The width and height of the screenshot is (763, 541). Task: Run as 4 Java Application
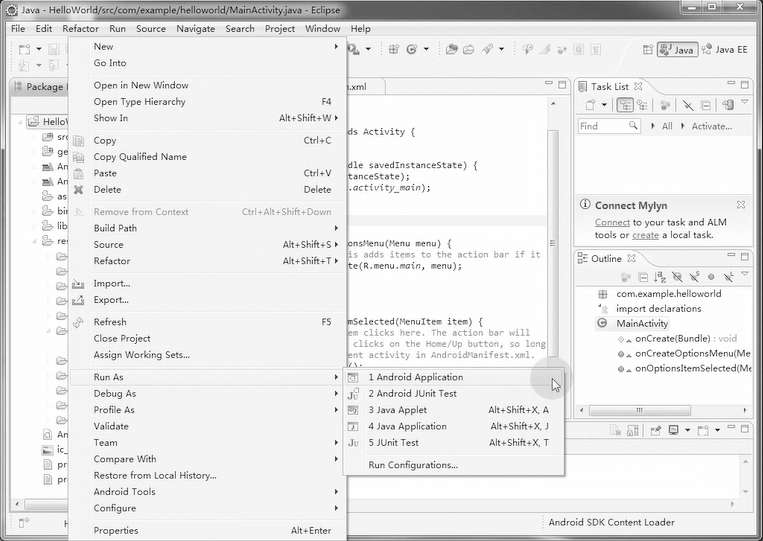tap(453, 426)
